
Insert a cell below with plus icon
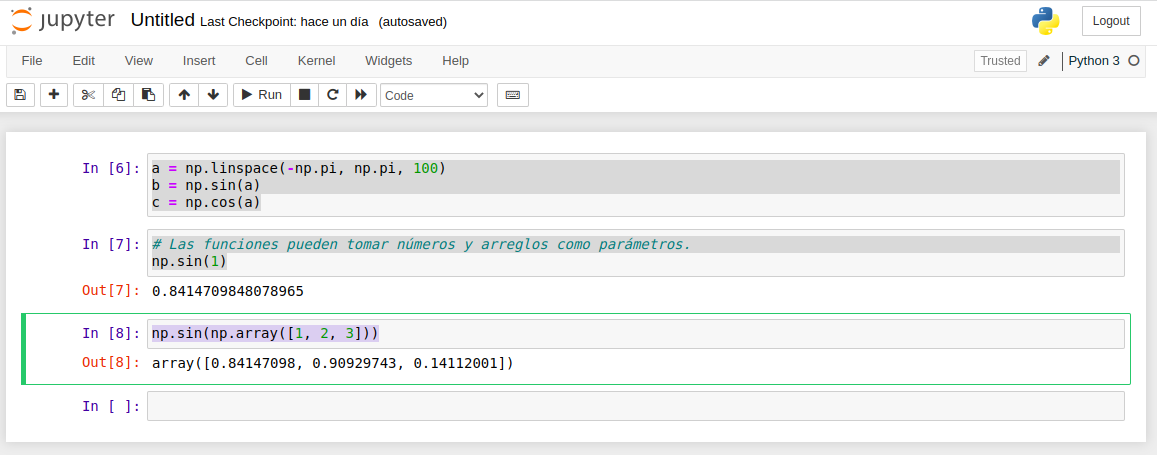coord(54,95)
